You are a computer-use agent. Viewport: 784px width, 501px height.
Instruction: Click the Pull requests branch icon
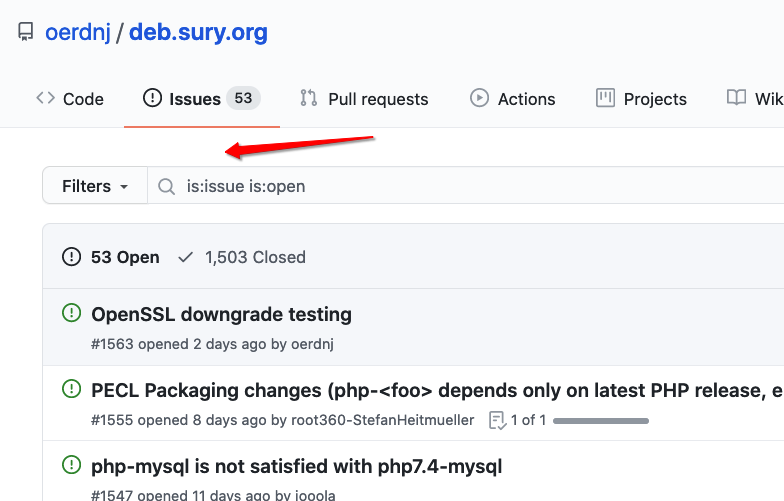click(308, 98)
